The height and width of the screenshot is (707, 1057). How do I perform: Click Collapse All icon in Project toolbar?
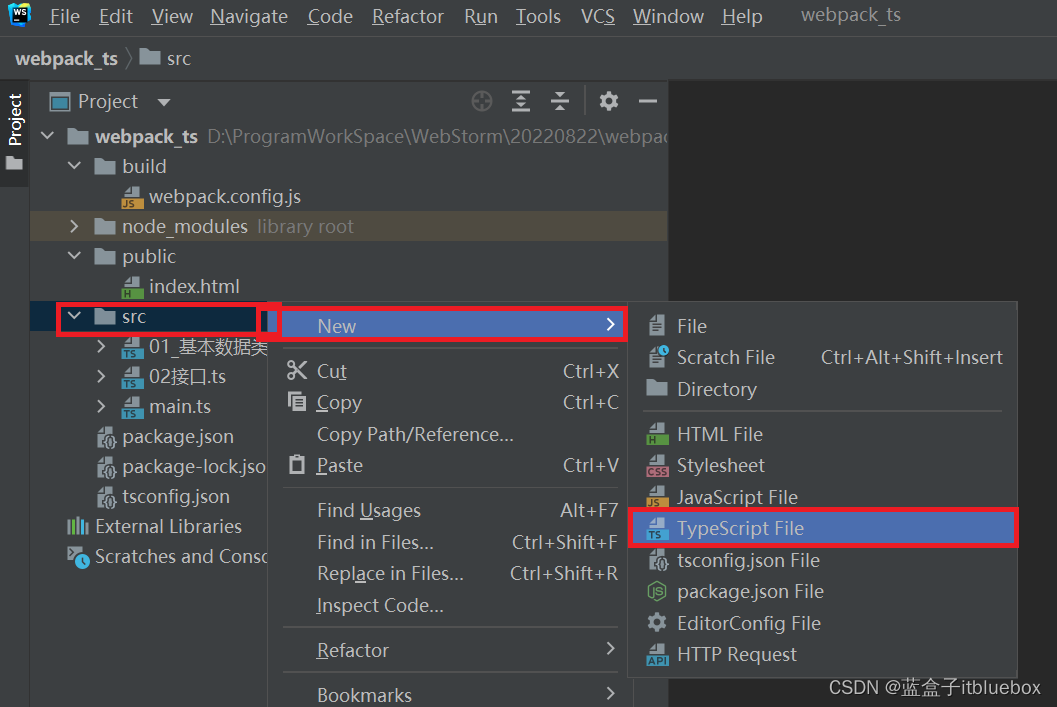pos(560,101)
